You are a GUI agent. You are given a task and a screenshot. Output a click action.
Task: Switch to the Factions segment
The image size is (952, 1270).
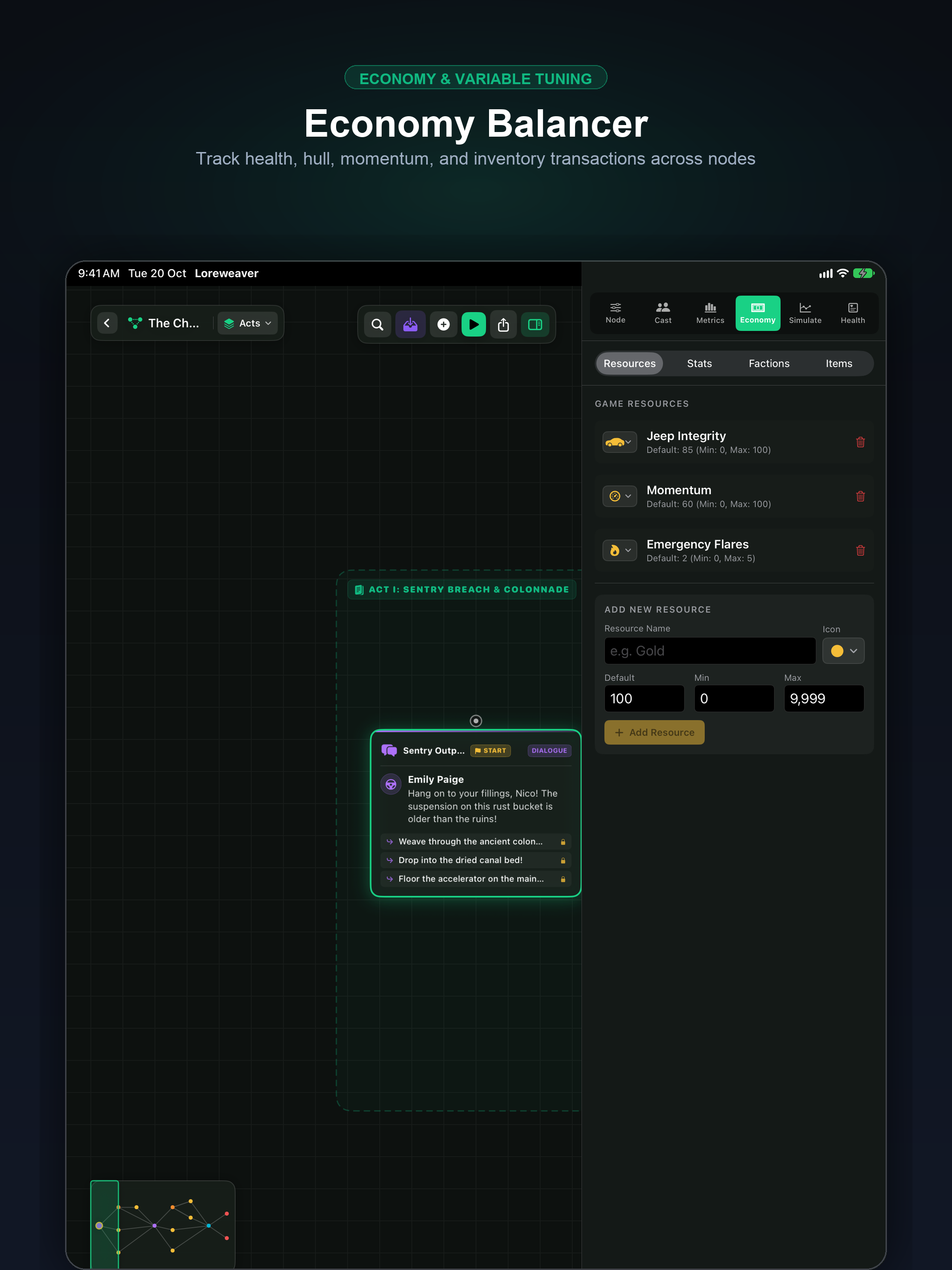(x=769, y=364)
